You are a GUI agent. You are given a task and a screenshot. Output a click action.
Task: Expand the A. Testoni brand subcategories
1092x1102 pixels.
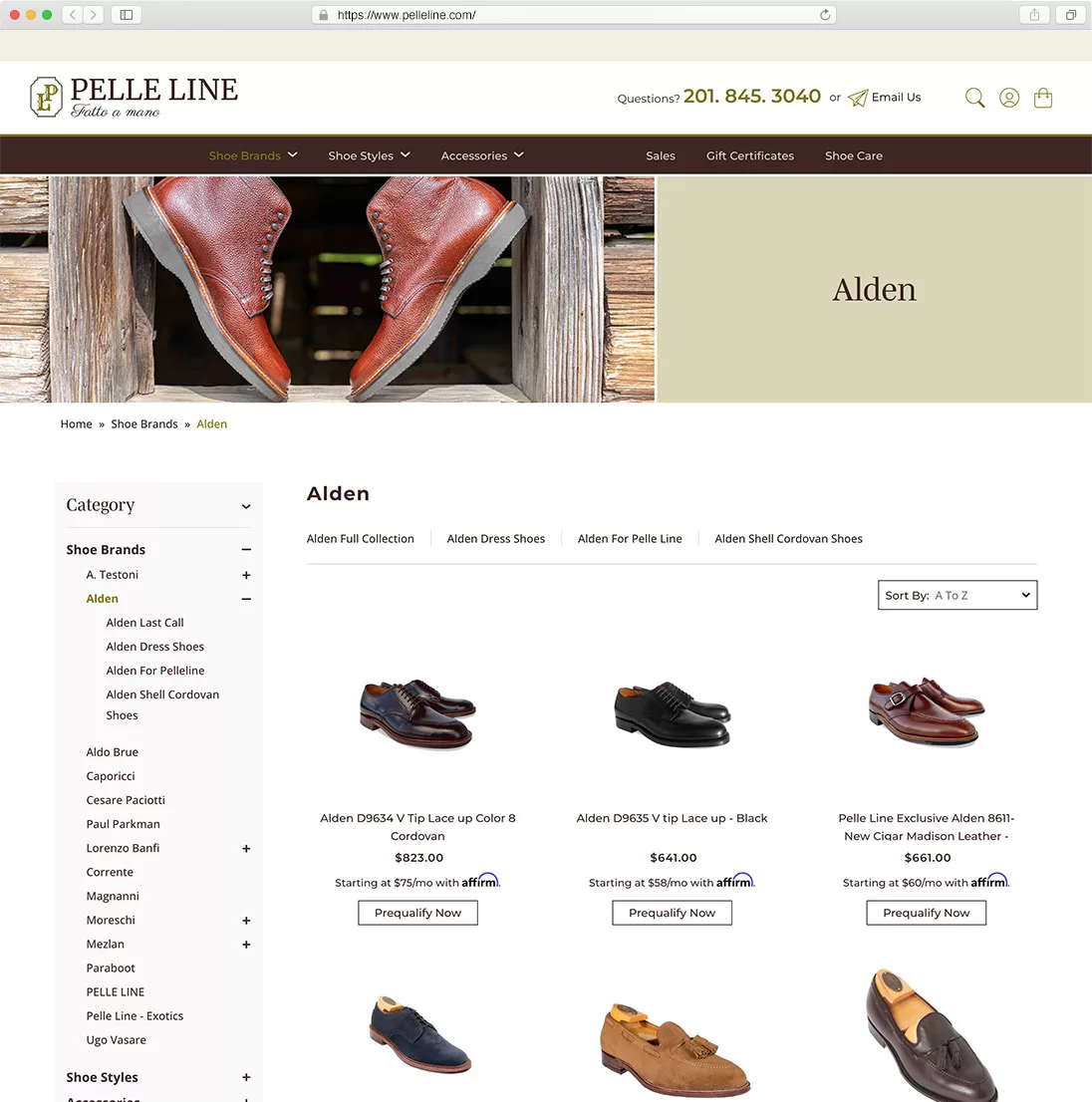pos(246,575)
